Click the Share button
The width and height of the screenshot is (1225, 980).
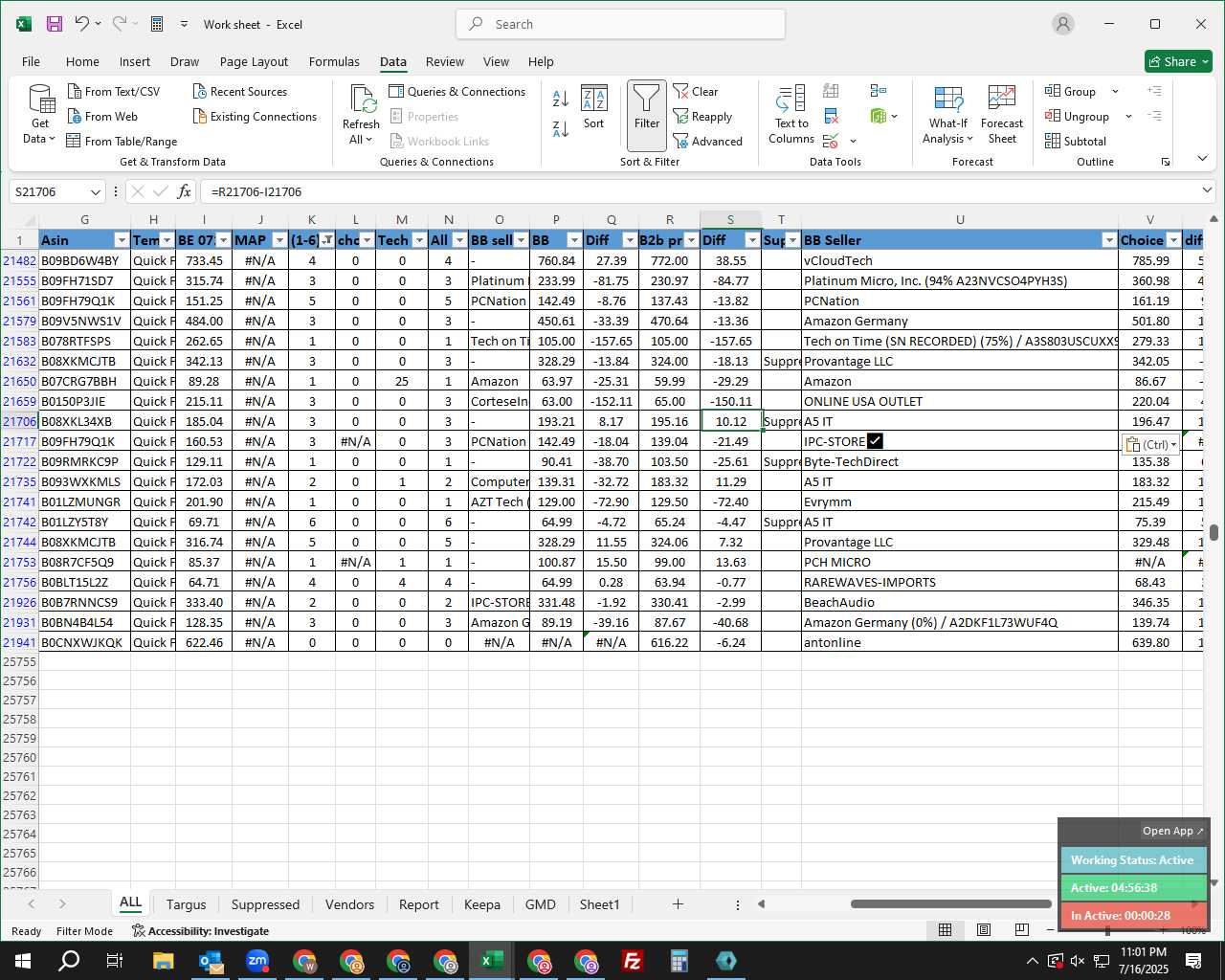click(1178, 61)
